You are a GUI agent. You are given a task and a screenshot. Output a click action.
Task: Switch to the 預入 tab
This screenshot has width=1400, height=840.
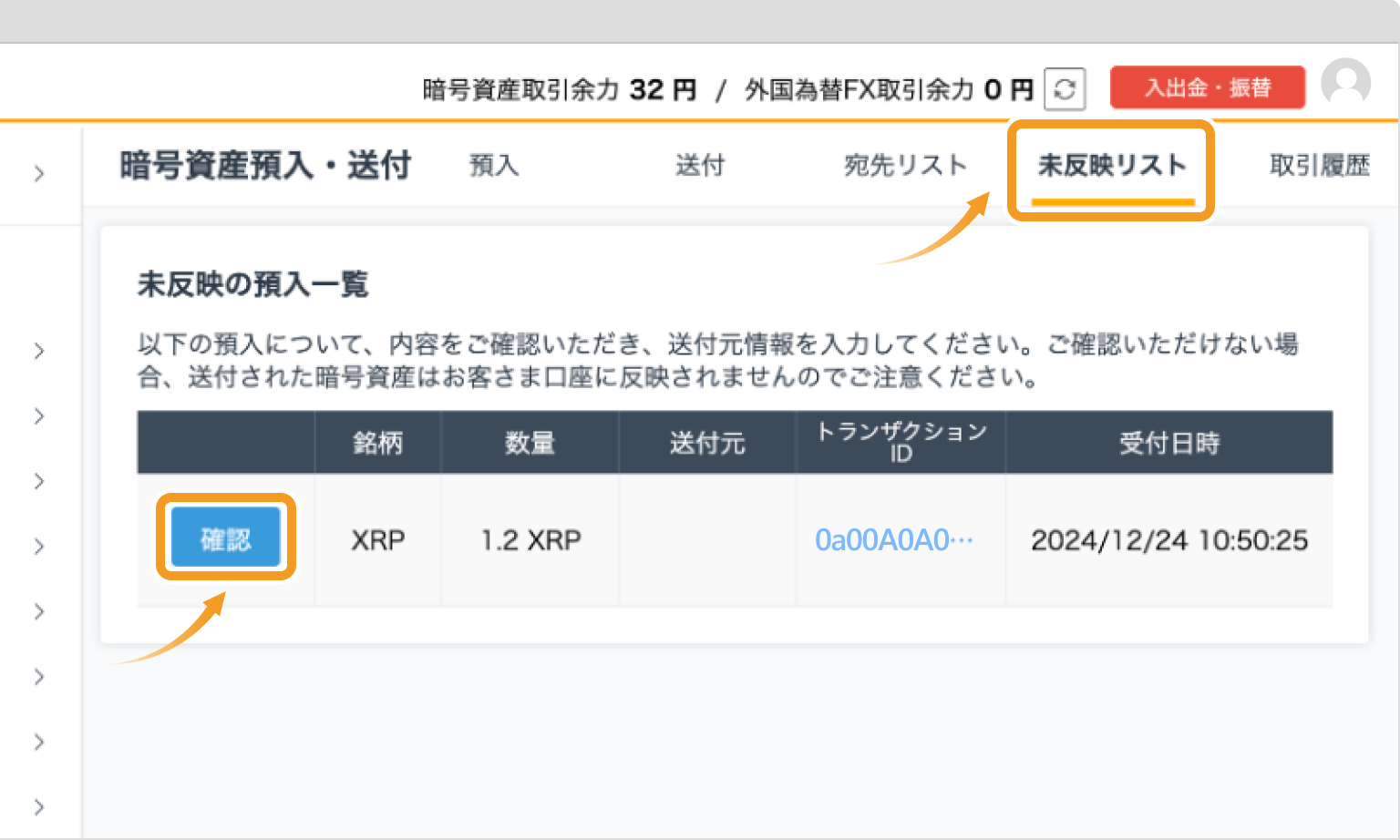(494, 165)
